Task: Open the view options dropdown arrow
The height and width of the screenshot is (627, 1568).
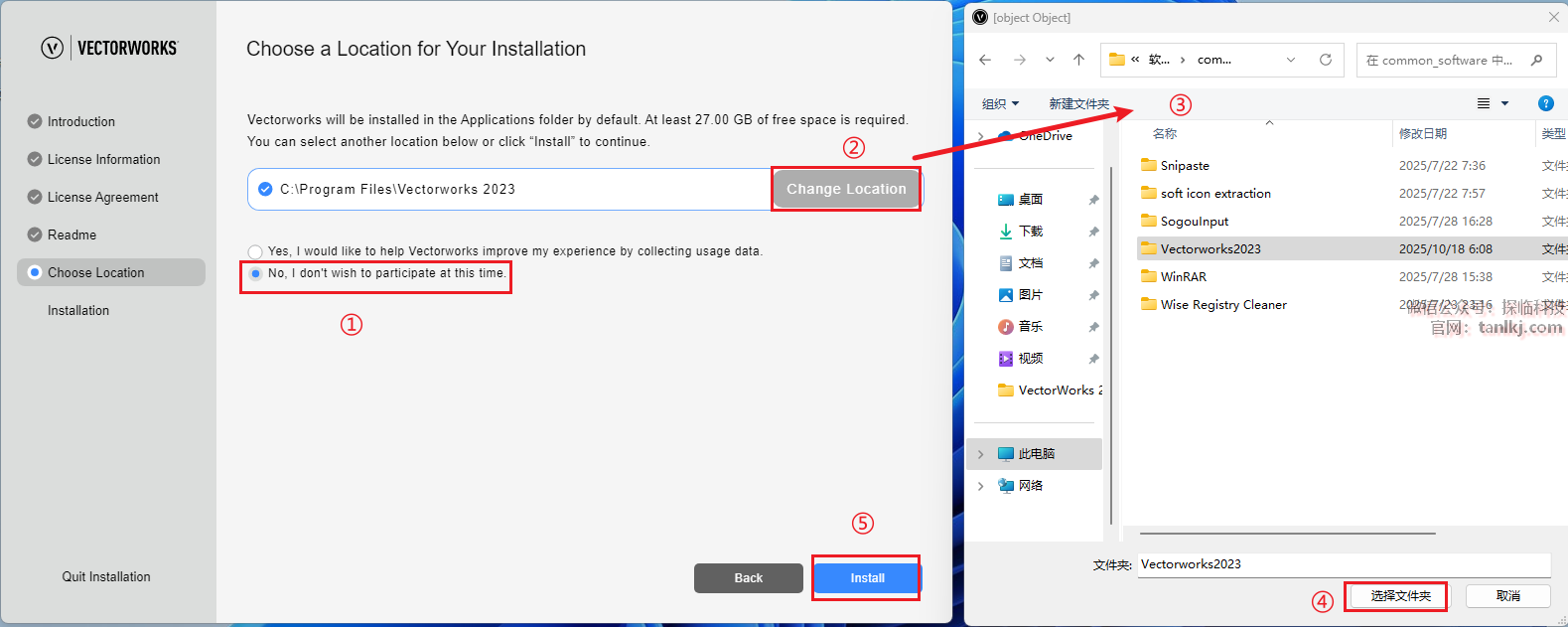Action: (x=1504, y=103)
